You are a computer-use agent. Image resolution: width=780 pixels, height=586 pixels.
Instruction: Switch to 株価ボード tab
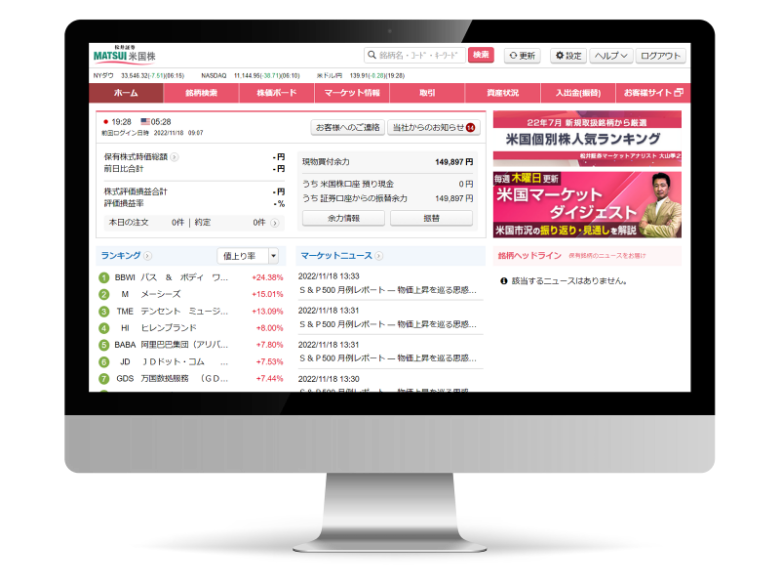coord(277,93)
